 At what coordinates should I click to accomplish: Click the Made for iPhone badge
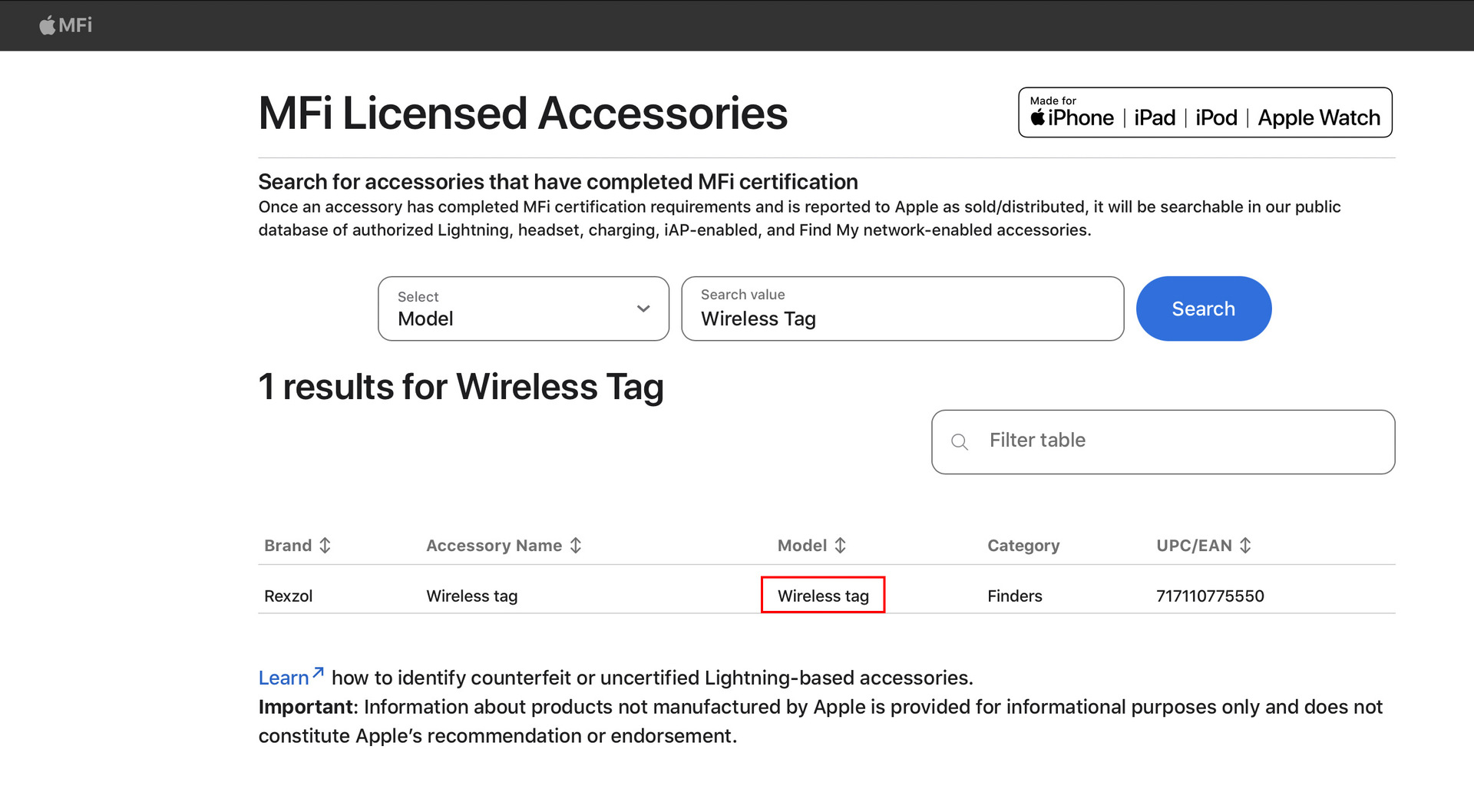[1205, 113]
